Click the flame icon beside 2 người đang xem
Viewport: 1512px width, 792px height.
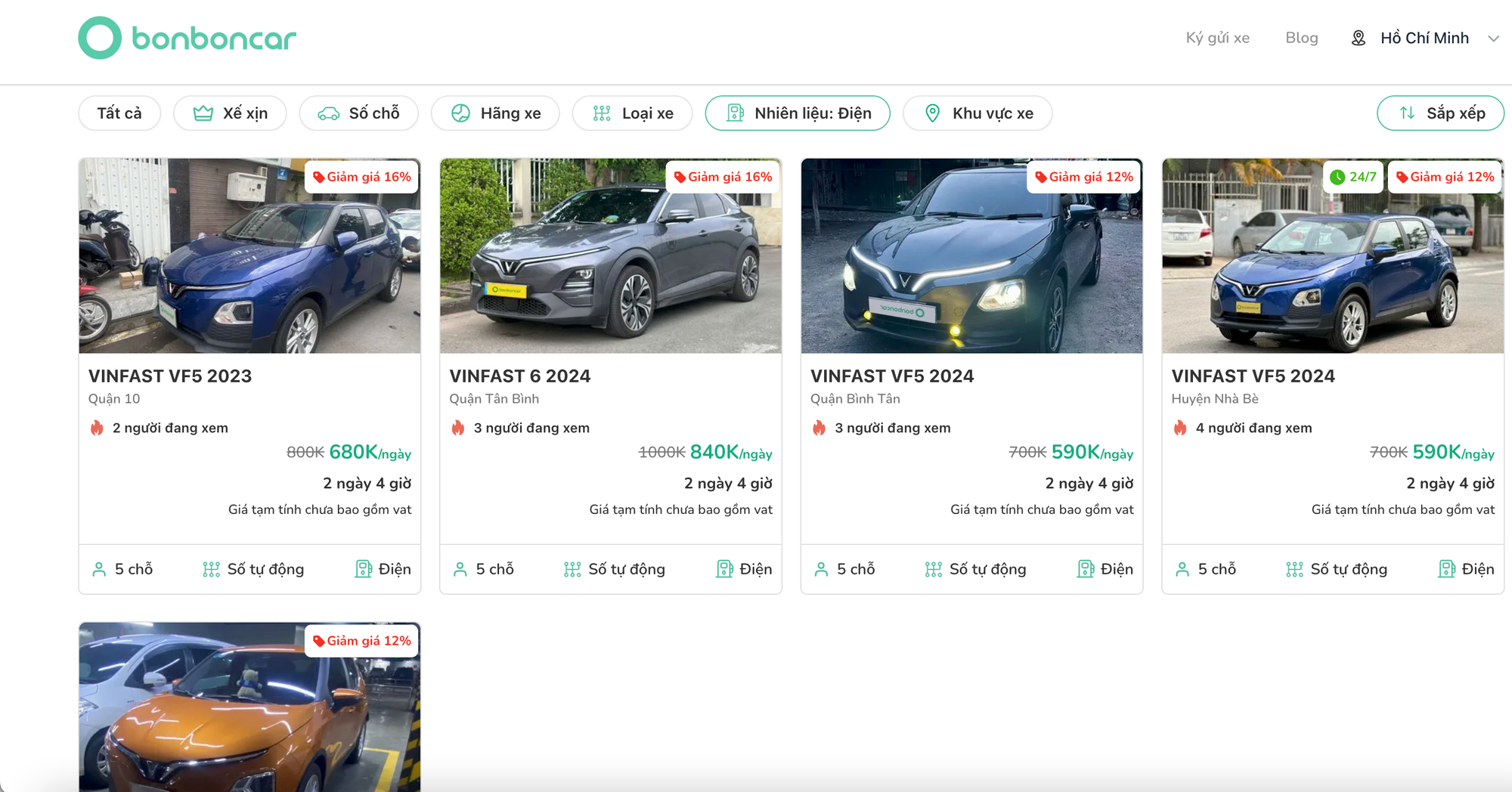[x=97, y=428]
